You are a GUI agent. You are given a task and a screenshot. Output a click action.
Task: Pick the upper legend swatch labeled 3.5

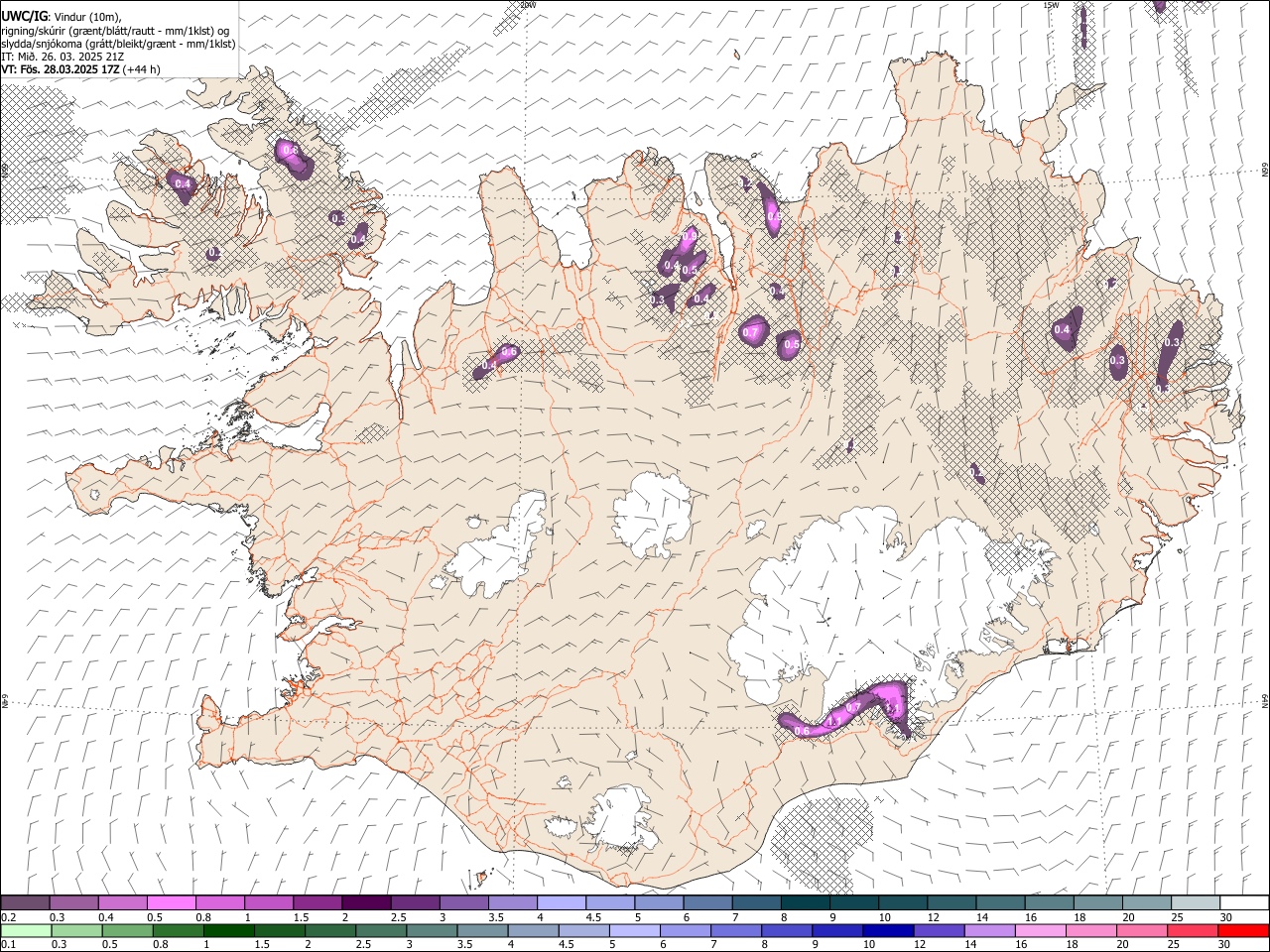click(512, 903)
